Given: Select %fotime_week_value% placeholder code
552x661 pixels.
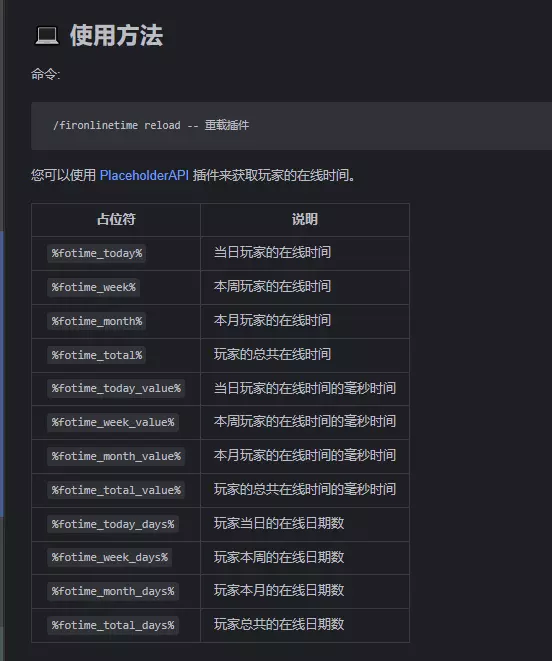Looking at the screenshot, I should (113, 422).
